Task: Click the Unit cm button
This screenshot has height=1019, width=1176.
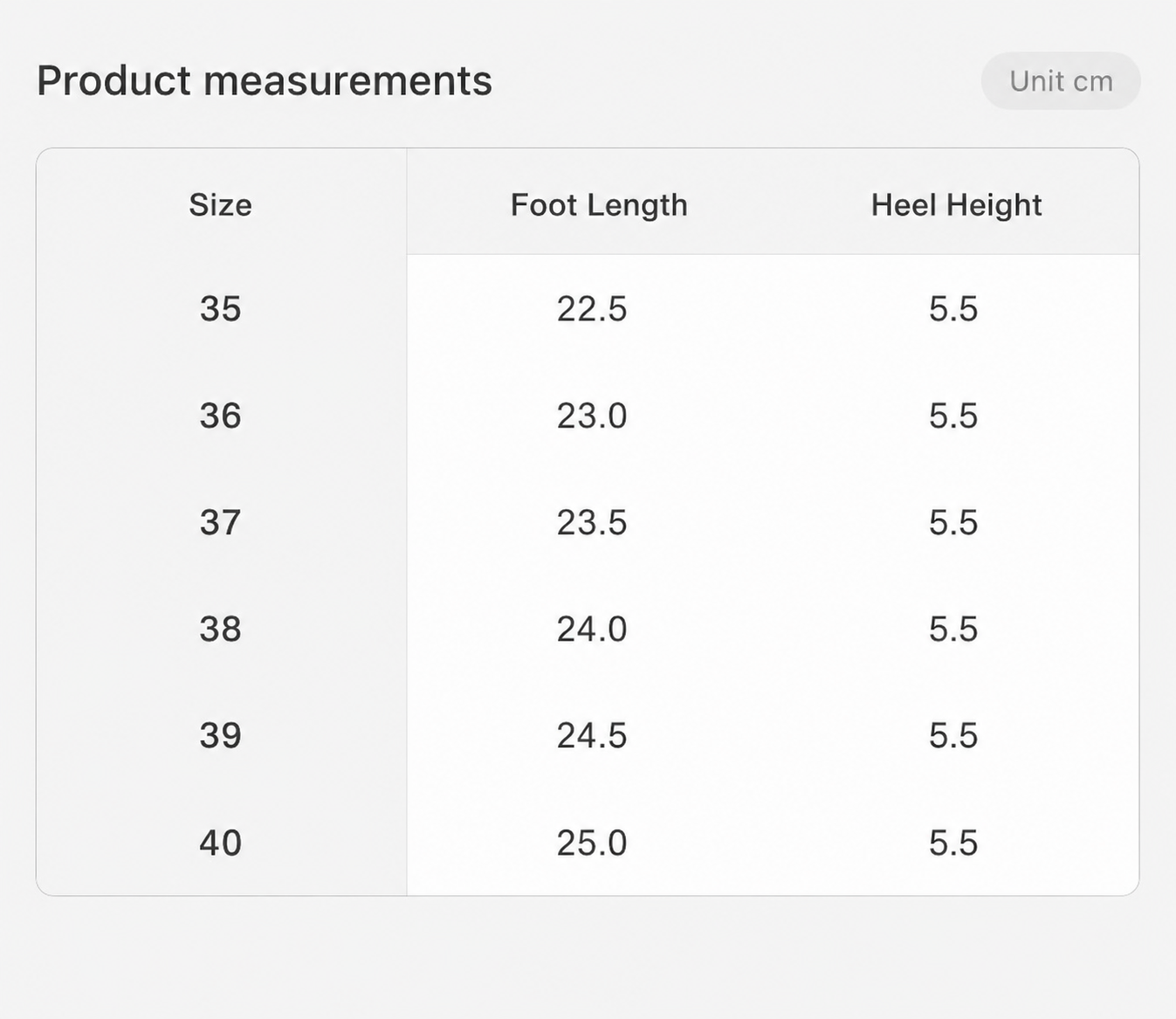Action: pos(1061,81)
